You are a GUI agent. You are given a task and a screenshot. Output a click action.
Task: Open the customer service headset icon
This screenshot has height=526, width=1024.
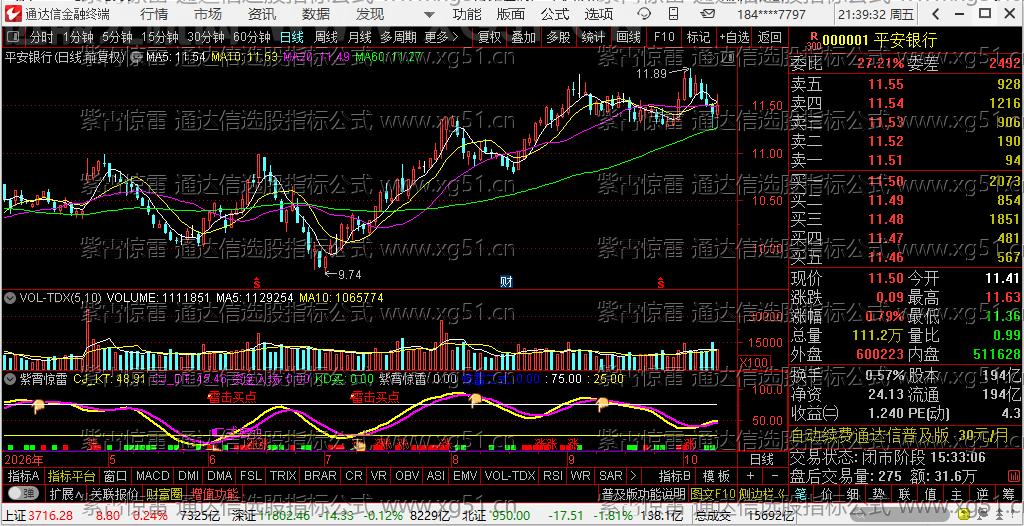point(644,14)
